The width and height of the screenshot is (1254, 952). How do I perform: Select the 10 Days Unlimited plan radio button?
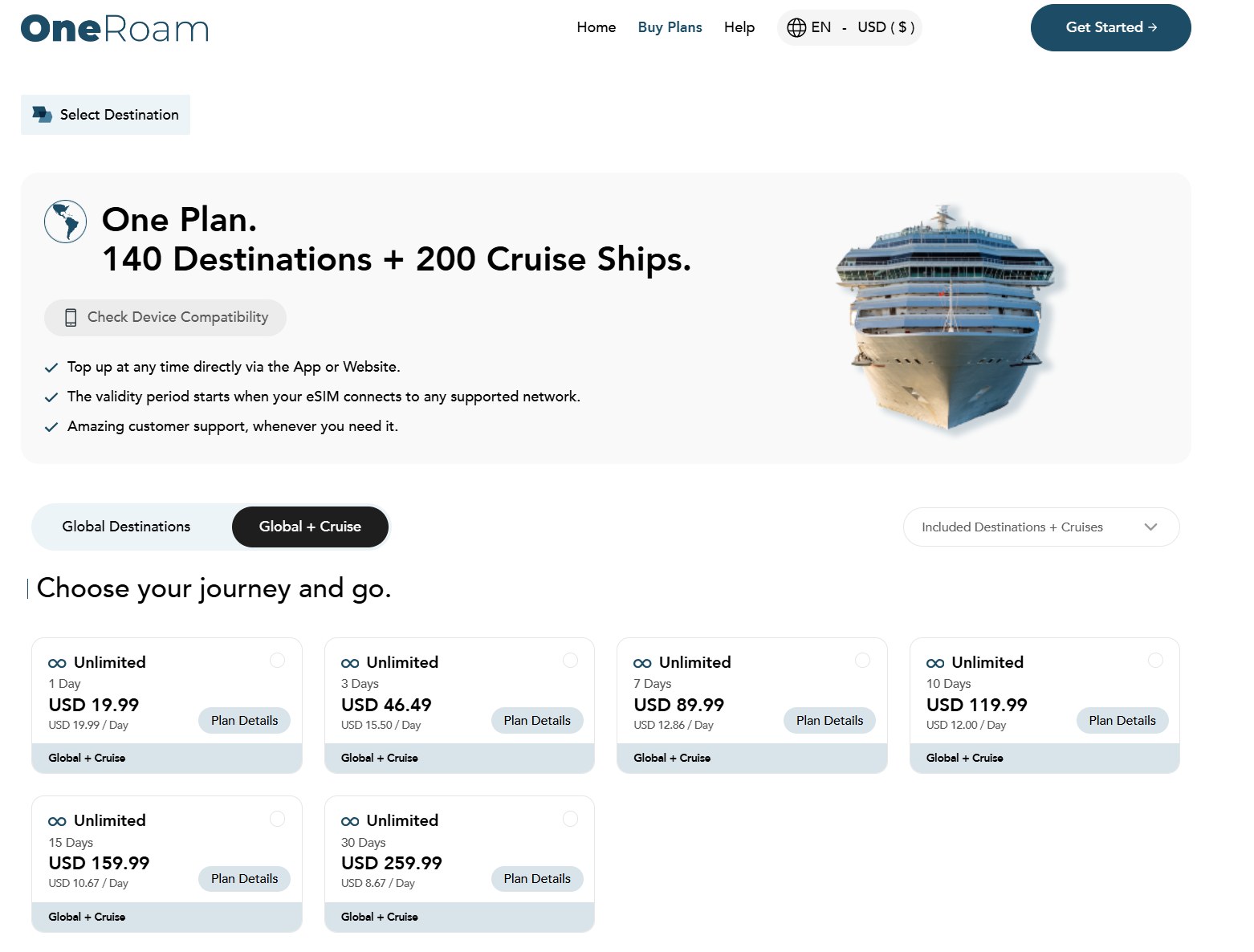[1156, 660]
